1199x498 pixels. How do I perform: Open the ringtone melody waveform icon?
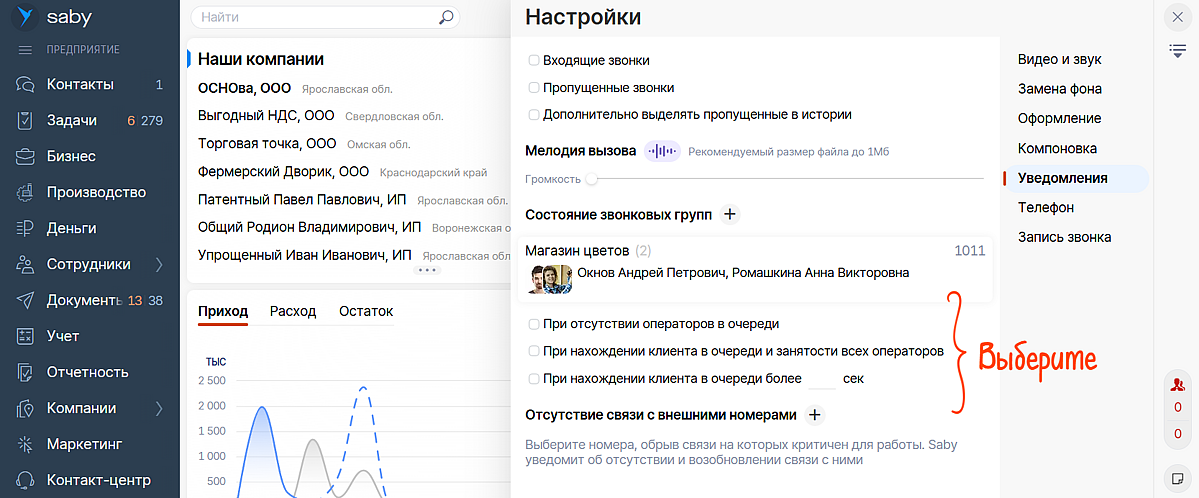point(661,152)
